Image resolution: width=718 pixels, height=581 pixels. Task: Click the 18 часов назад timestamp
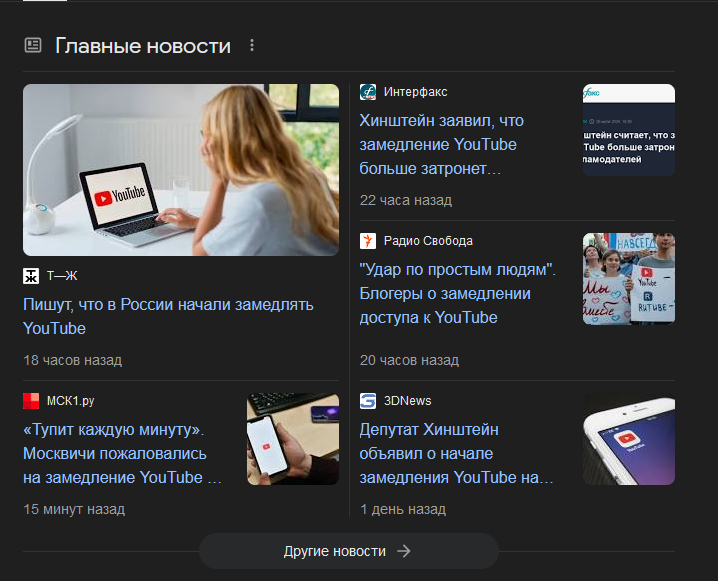[73, 360]
